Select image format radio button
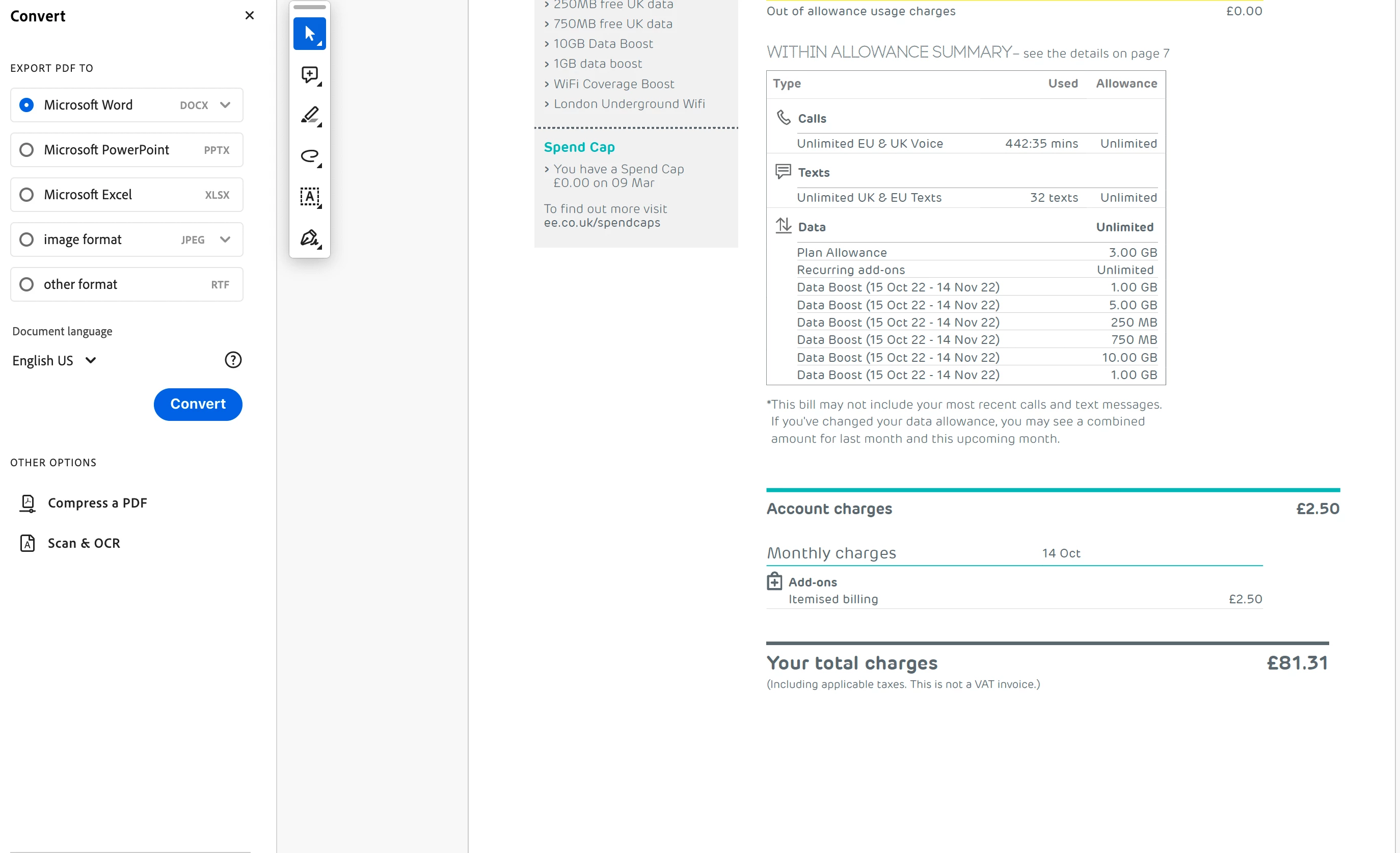The height and width of the screenshot is (853, 1400). click(x=26, y=239)
